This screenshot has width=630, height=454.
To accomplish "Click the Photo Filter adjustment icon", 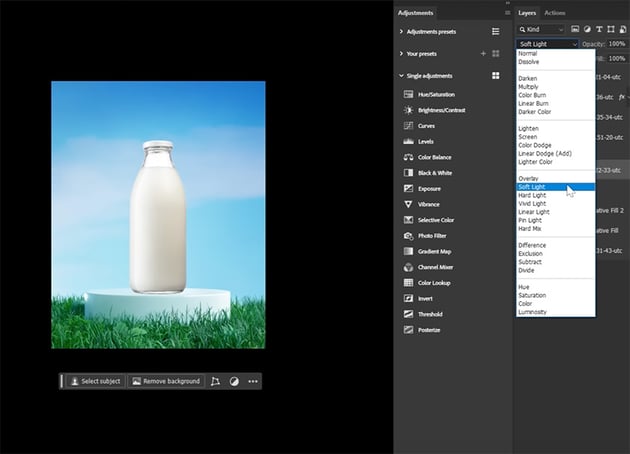I will (408, 236).
